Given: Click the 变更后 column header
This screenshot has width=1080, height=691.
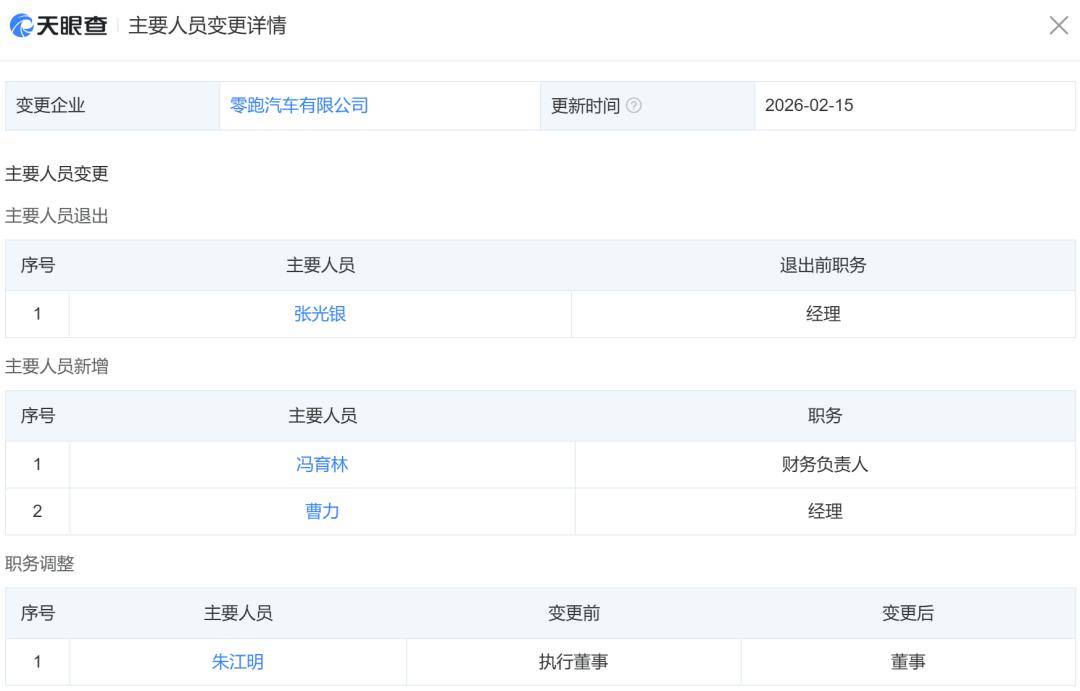Looking at the screenshot, I should (908, 613).
